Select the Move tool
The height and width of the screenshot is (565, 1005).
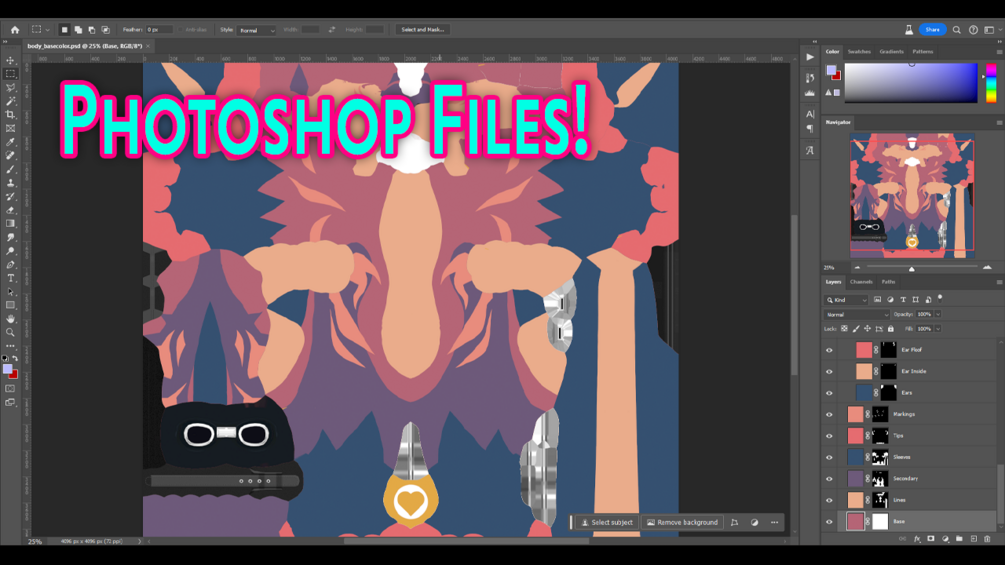tap(10, 60)
